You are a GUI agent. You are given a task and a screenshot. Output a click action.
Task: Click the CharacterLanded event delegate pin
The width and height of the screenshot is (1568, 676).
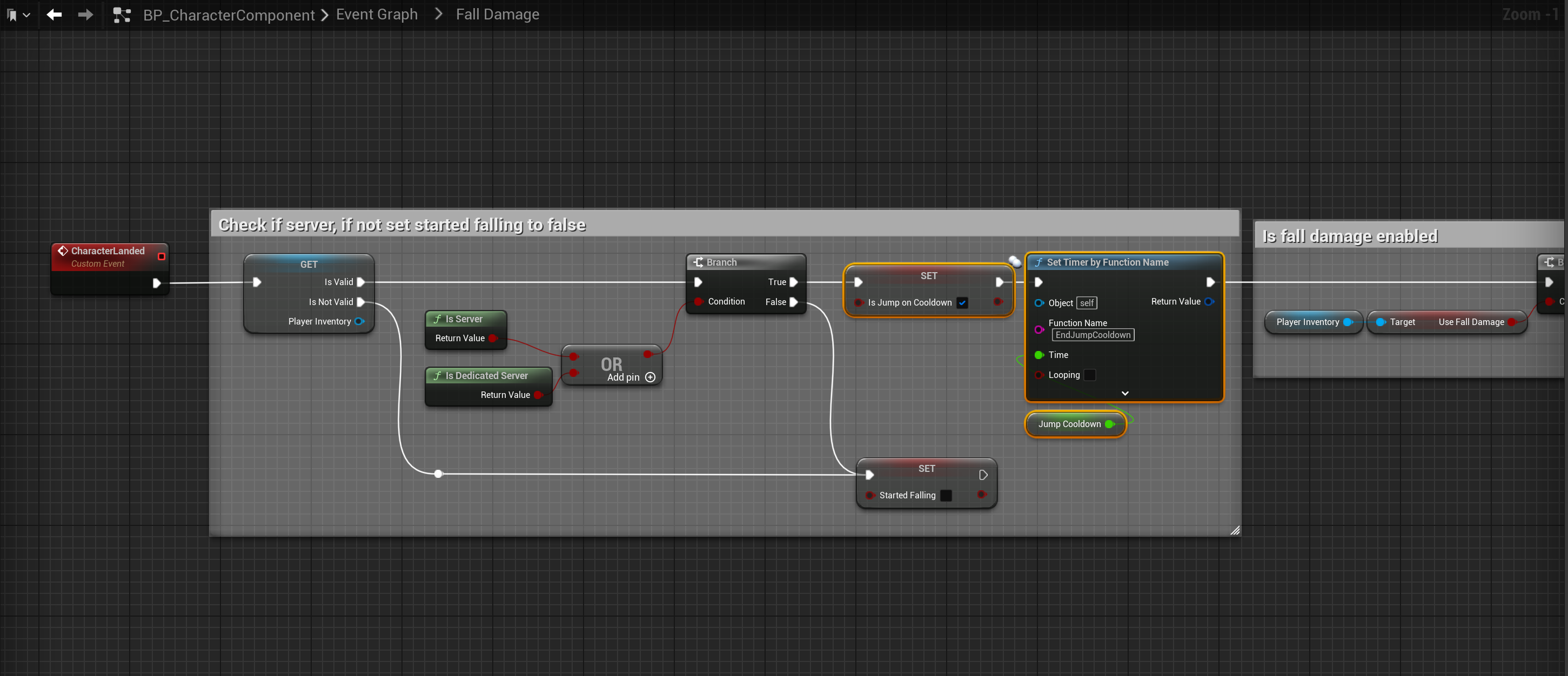pyautogui.click(x=162, y=256)
